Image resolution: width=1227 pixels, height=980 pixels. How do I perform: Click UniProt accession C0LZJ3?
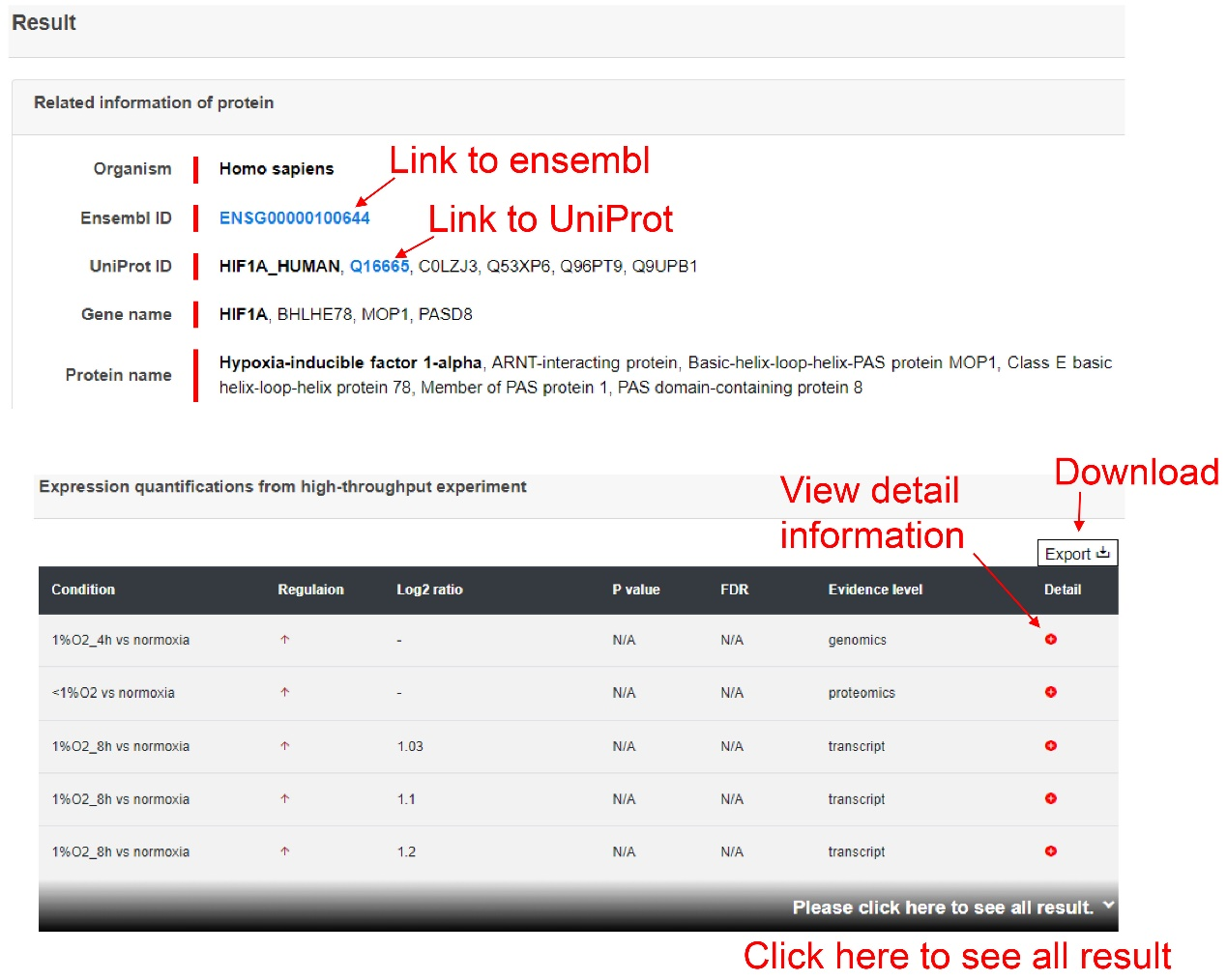tap(448, 267)
